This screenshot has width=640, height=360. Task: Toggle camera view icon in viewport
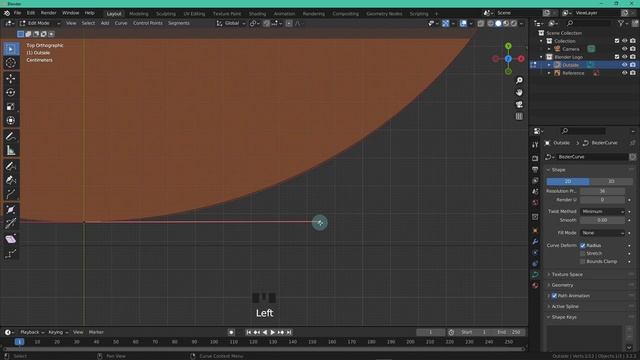pyautogui.click(x=519, y=104)
